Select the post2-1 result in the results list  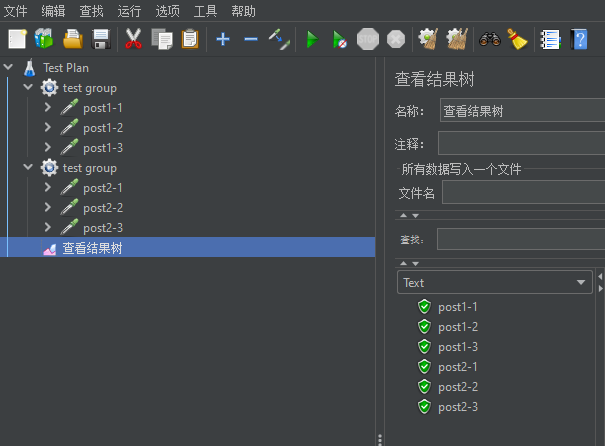tap(458, 367)
